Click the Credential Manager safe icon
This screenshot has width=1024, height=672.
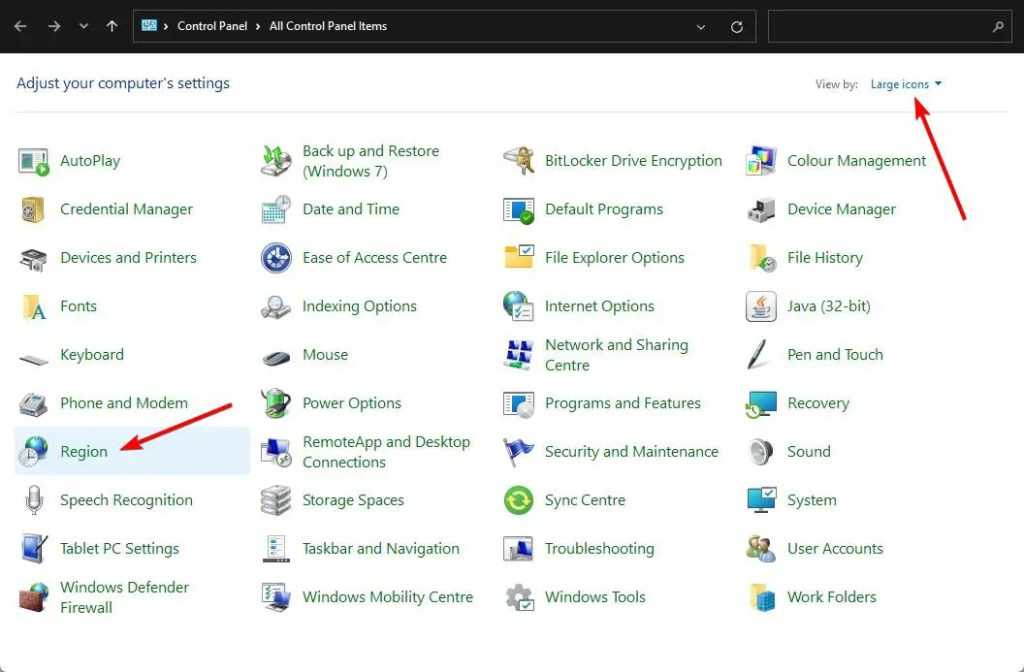pyautogui.click(x=33, y=210)
